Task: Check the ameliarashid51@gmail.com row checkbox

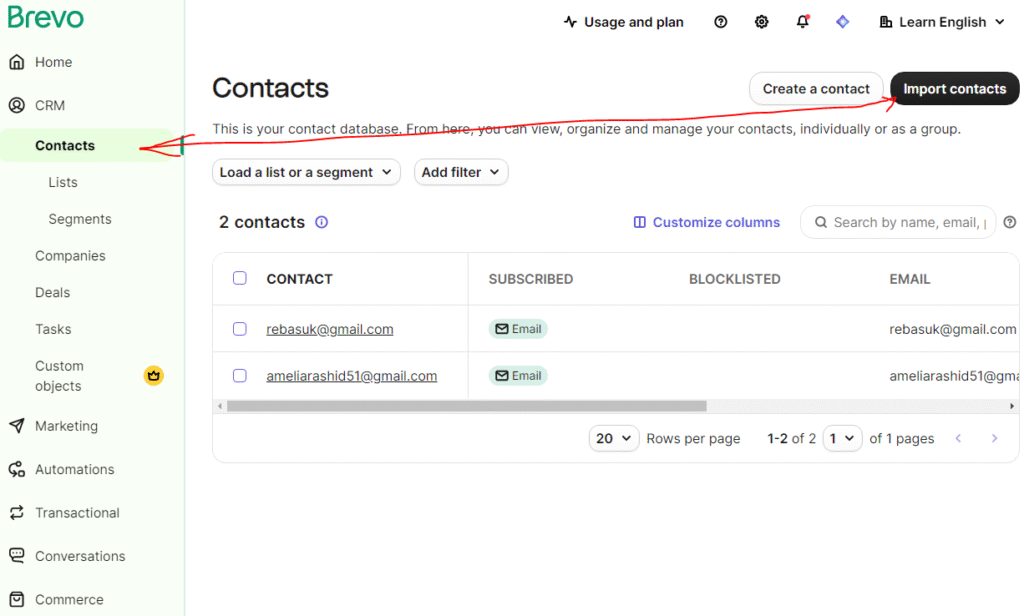Action: (x=240, y=376)
